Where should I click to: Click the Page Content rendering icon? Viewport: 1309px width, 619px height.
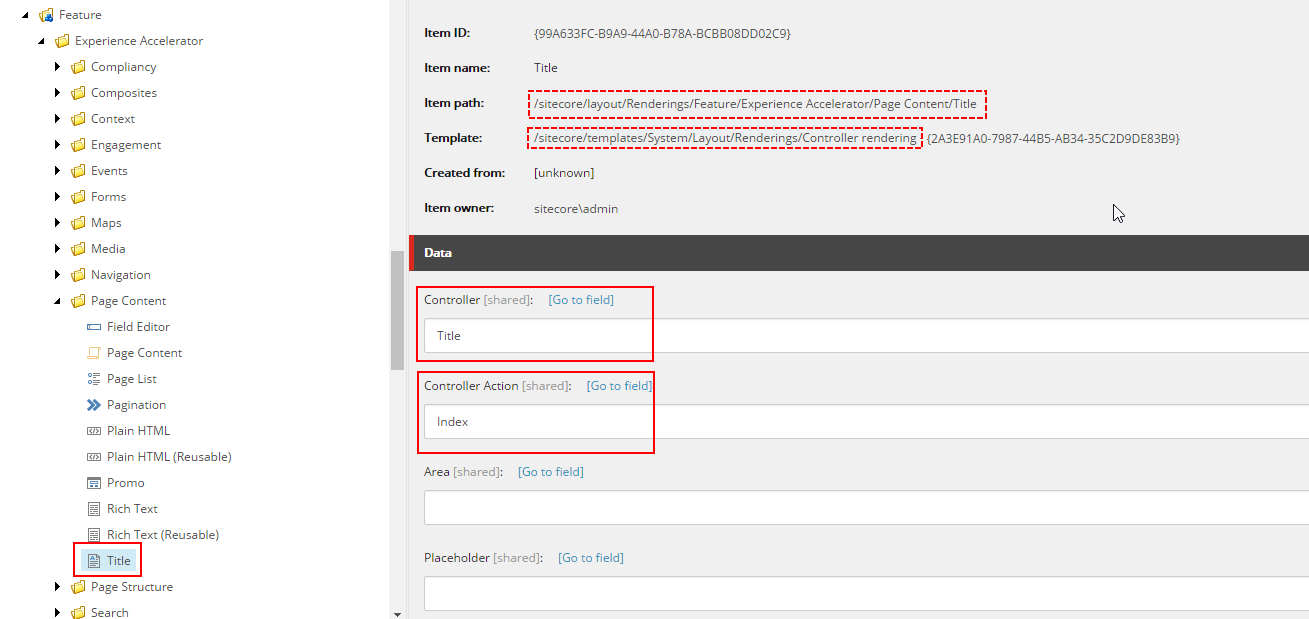pyautogui.click(x=94, y=353)
